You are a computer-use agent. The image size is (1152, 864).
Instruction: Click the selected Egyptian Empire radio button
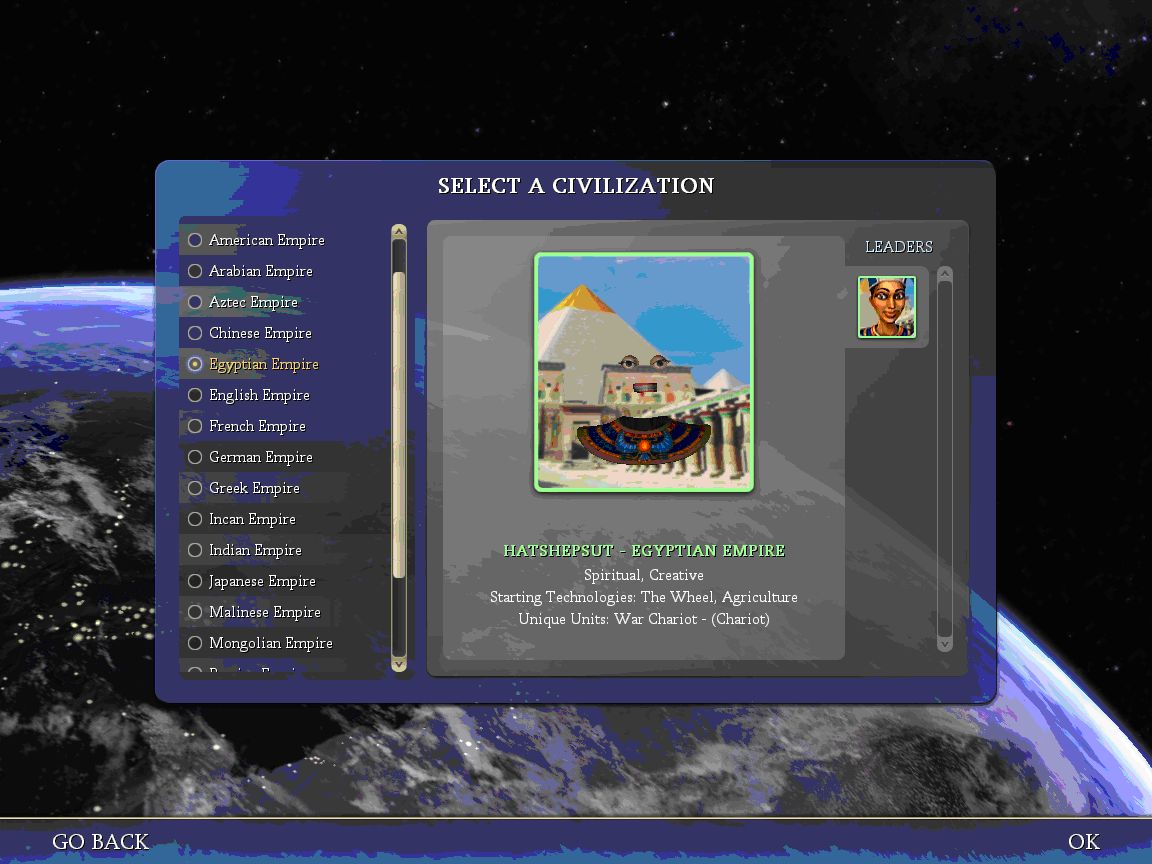click(x=196, y=364)
